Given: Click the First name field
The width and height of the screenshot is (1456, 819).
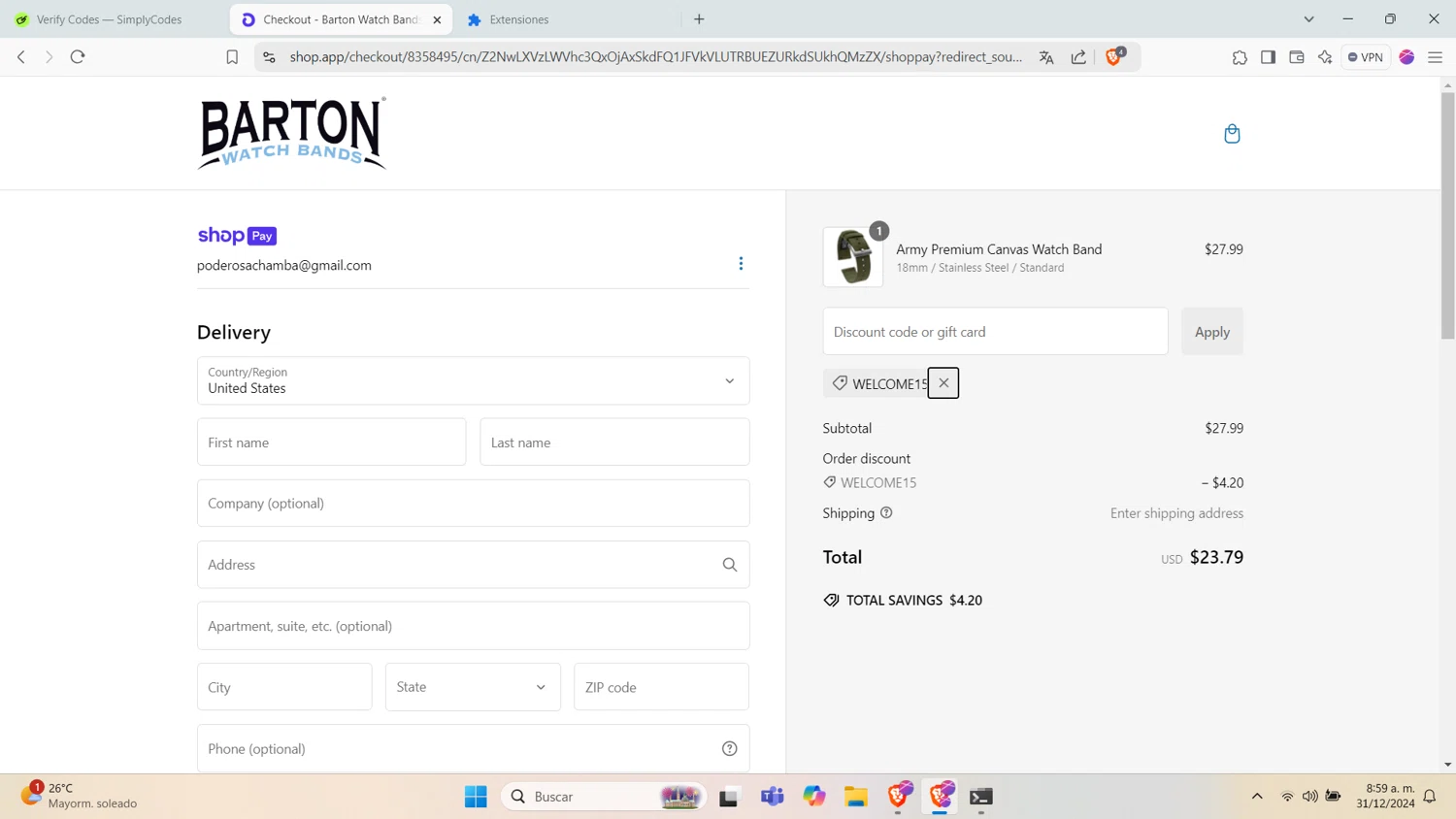Looking at the screenshot, I should [x=332, y=442].
